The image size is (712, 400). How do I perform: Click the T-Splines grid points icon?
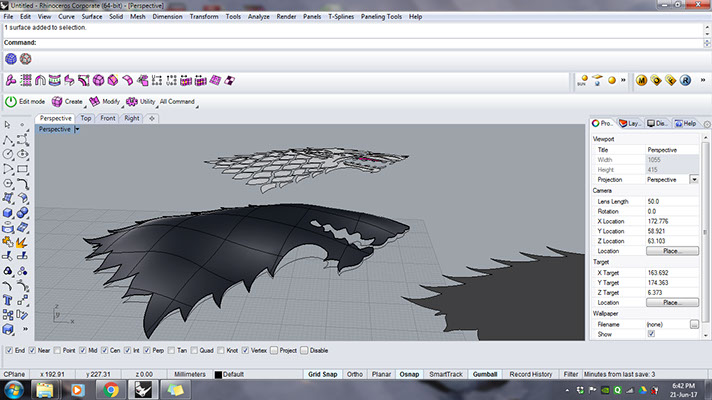coord(25,80)
